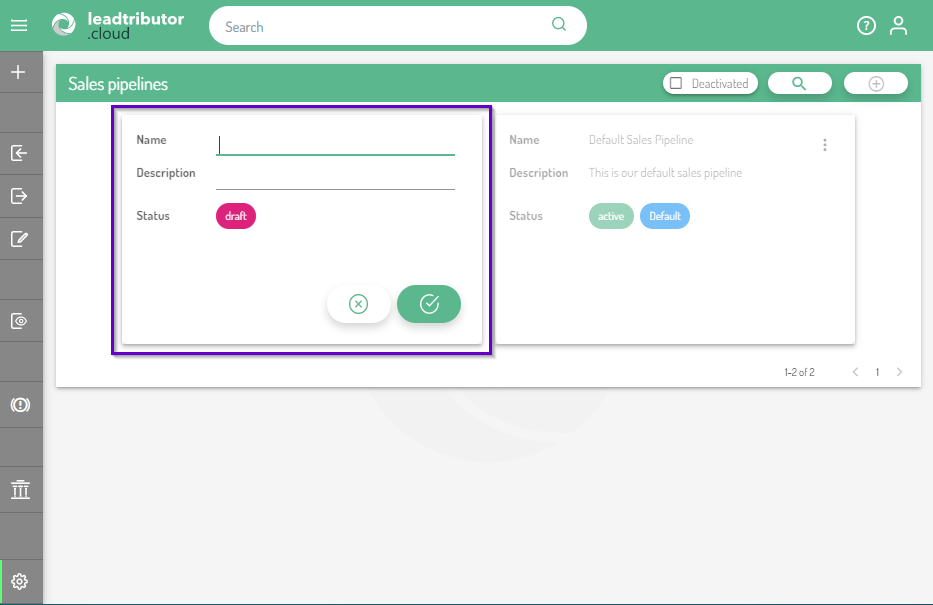This screenshot has width=933, height=605.
Task: Open settings gear in sidebar
Action: coord(20,581)
